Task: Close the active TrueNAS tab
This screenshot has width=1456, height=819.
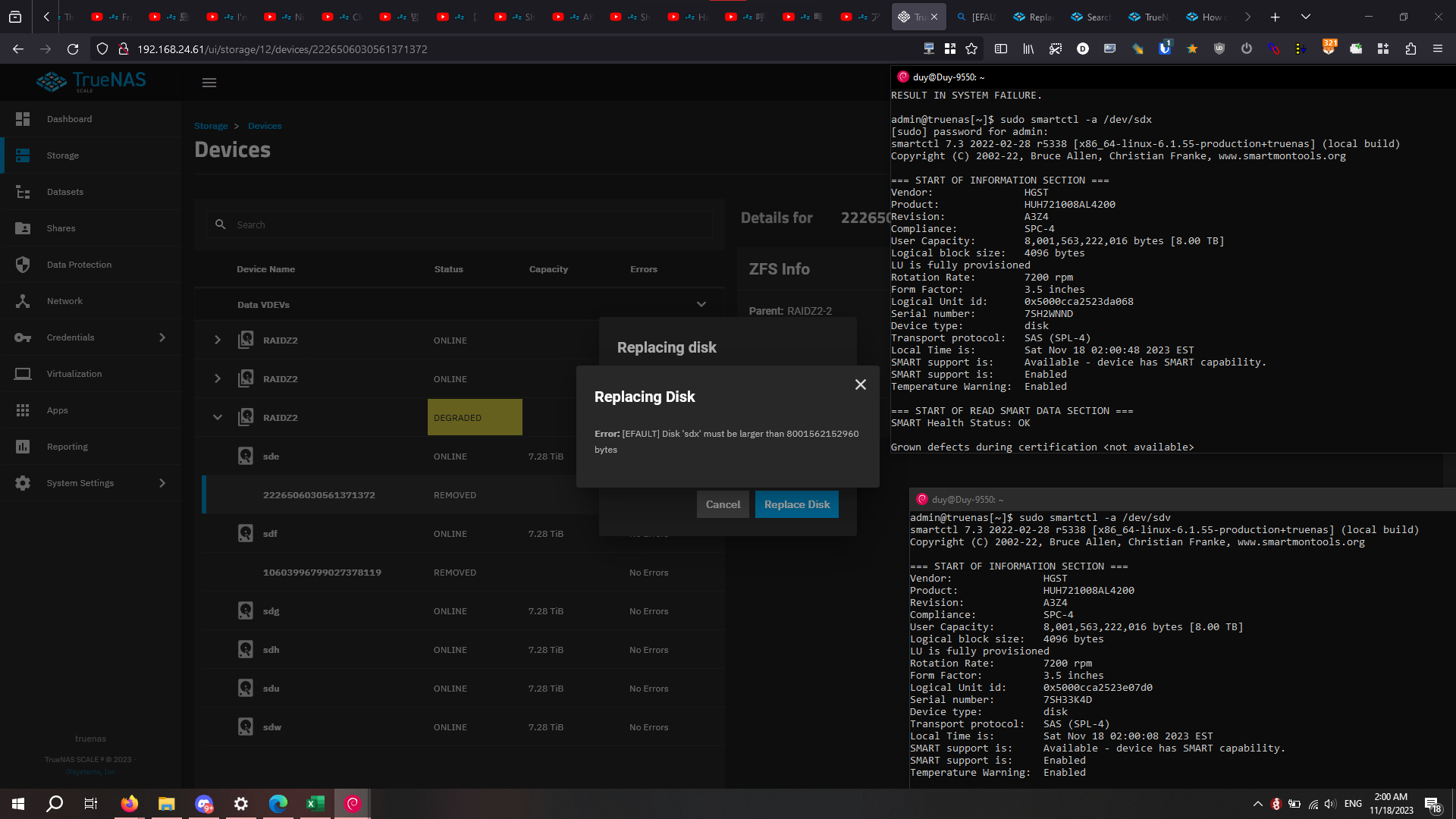Action: 934,17
